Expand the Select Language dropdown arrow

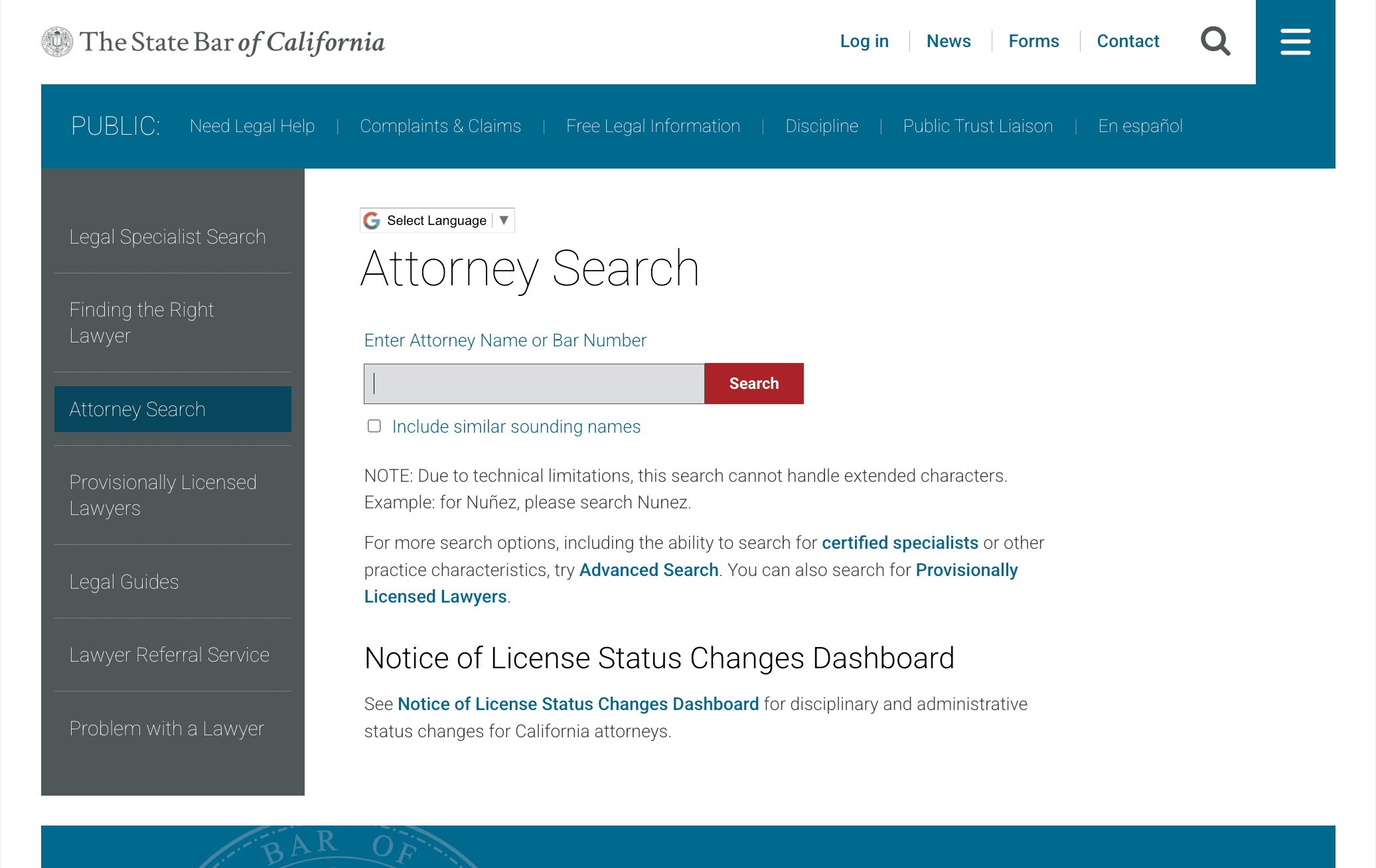tap(504, 220)
